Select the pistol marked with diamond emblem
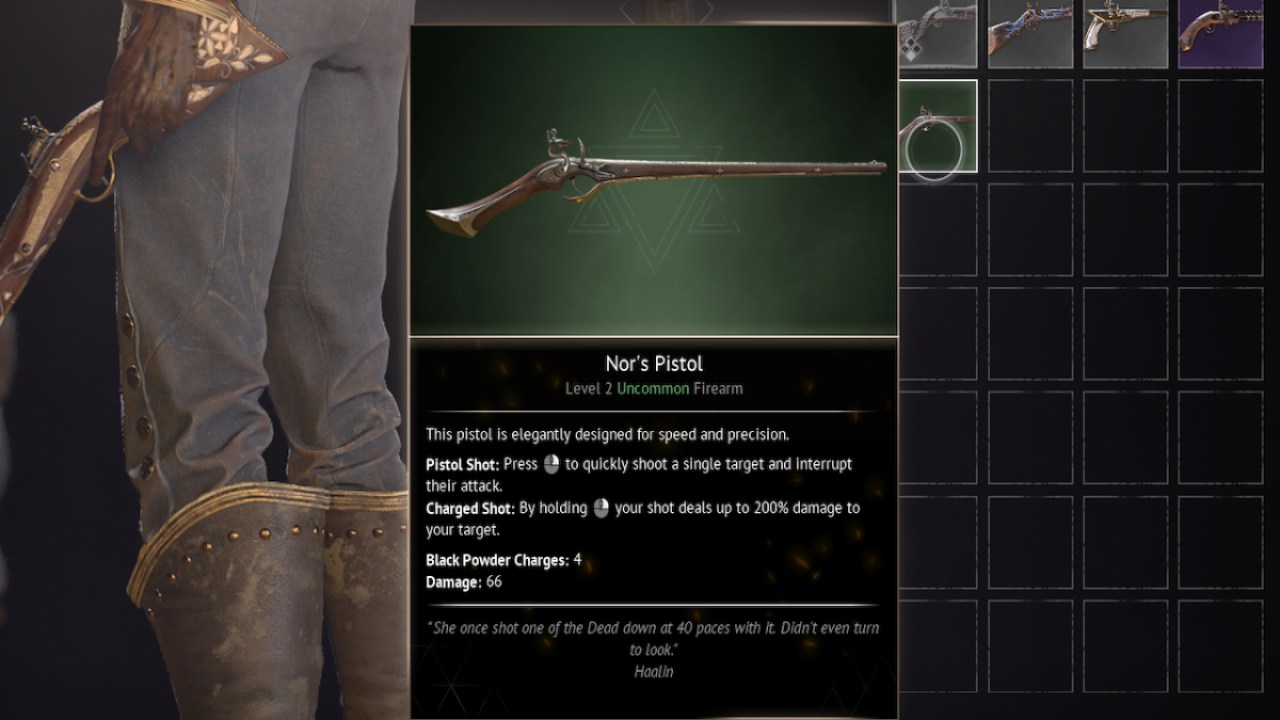Viewport: 1280px width, 720px height. tap(937, 34)
